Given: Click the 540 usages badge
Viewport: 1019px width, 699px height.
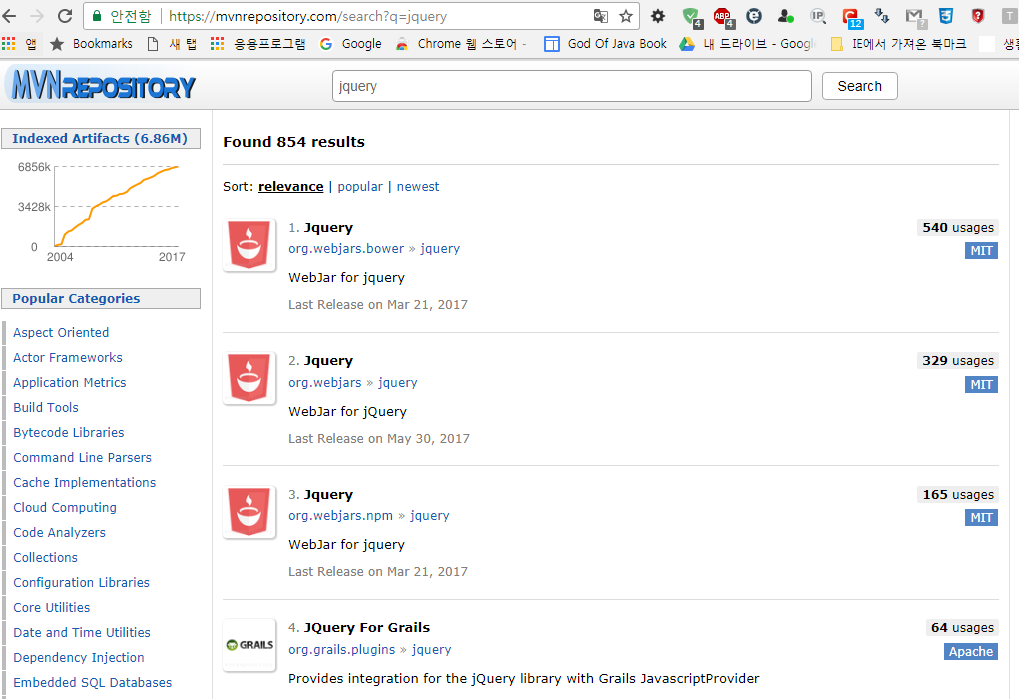Looking at the screenshot, I should (957, 227).
